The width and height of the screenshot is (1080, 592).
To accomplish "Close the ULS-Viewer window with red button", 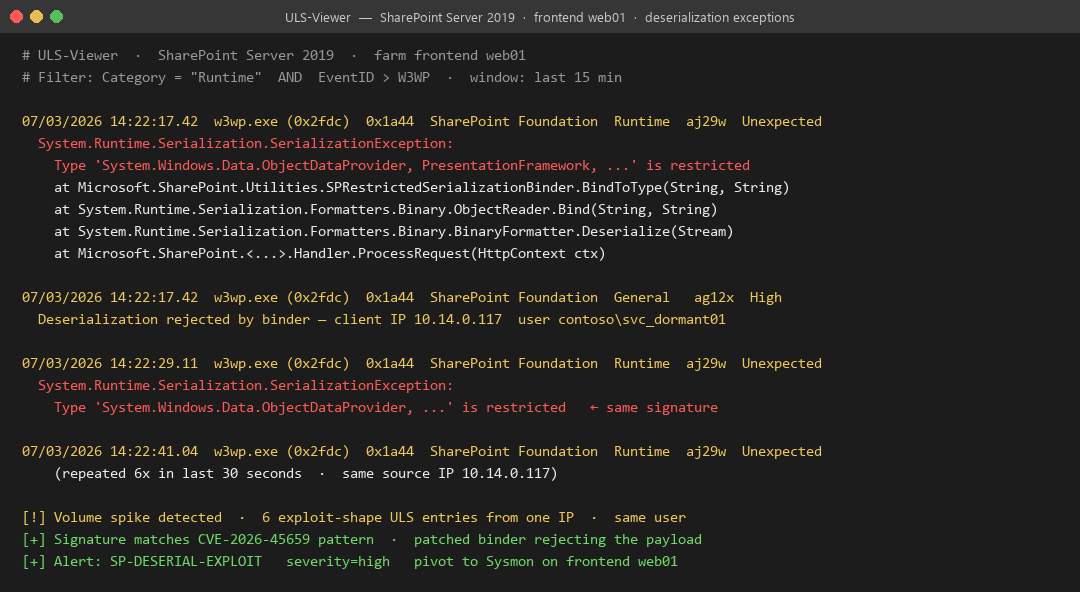I will pos(17,17).
